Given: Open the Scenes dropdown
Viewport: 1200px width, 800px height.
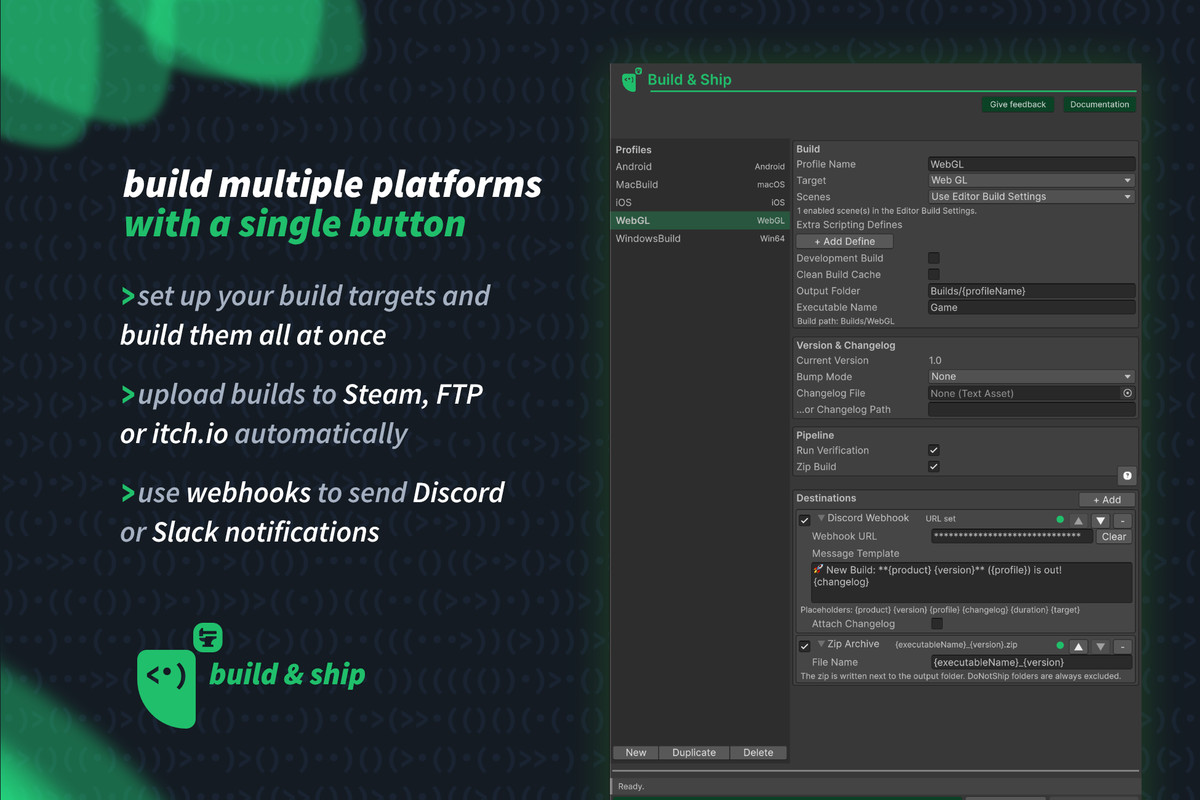Looking at the screenshot, I should [1032, 197].
